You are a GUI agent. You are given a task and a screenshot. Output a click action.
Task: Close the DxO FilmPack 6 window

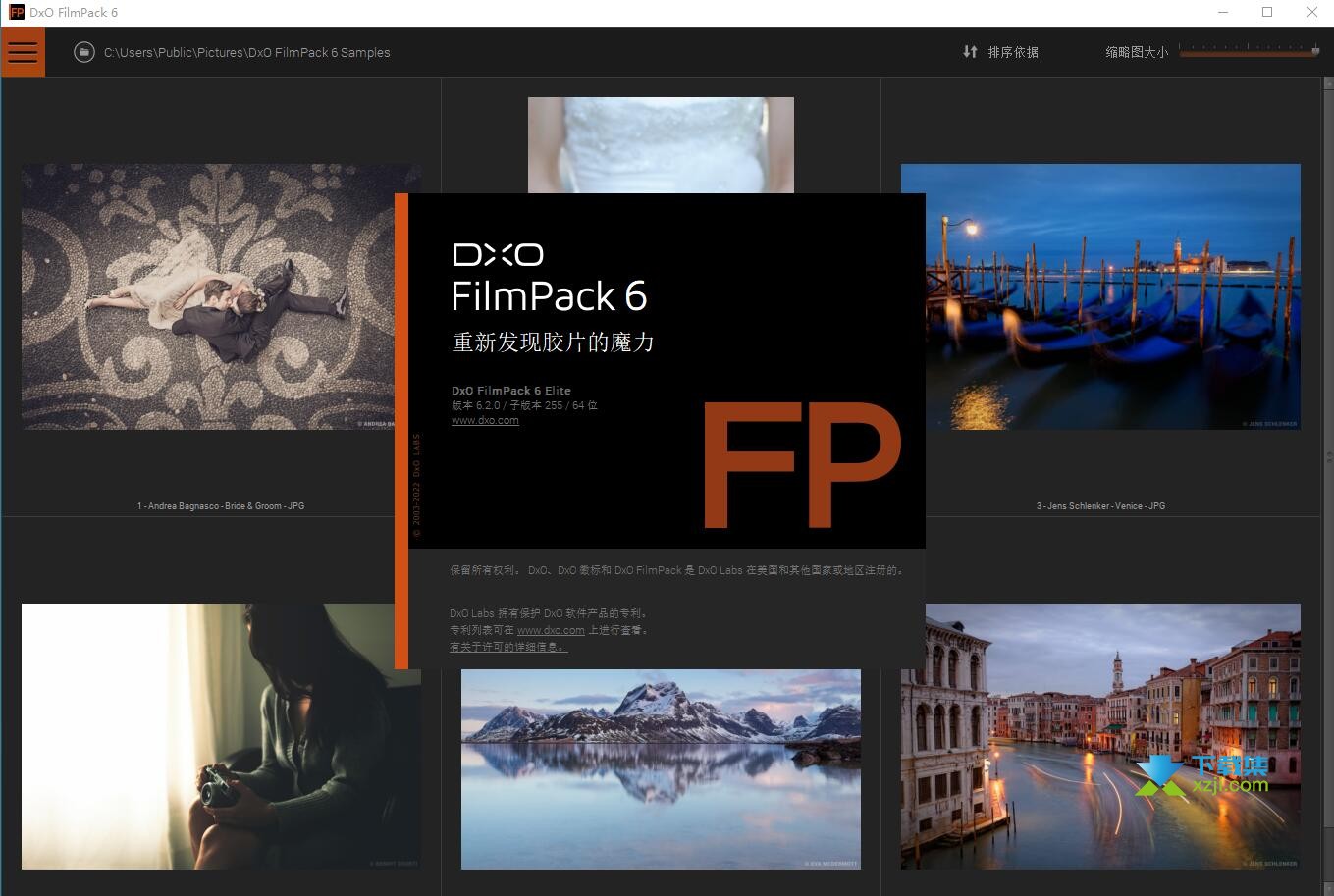coord(1312,13)
